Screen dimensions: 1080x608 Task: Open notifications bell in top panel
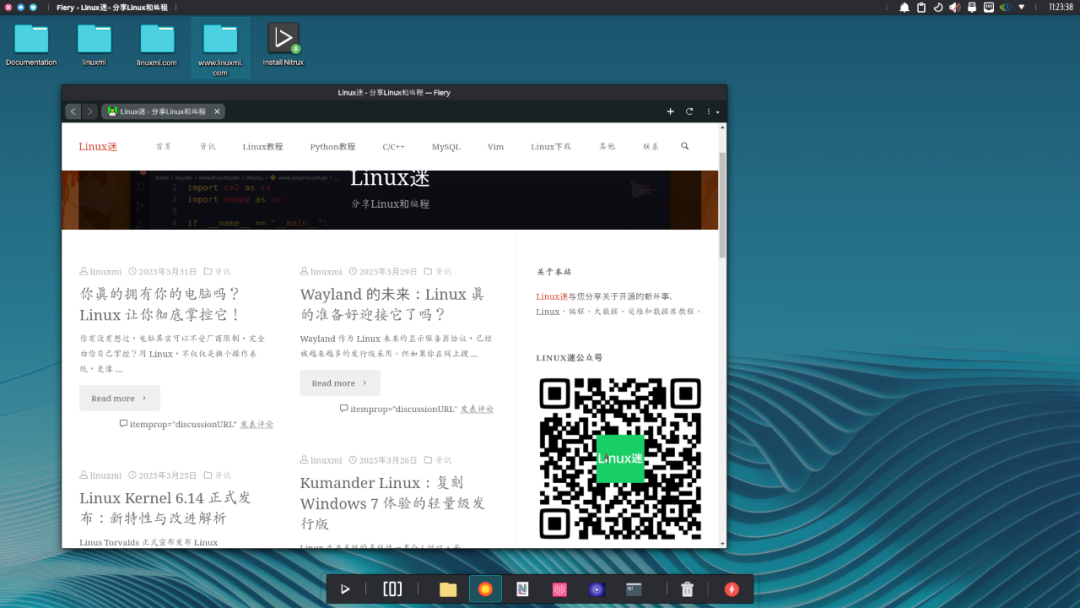pos(904,8)
